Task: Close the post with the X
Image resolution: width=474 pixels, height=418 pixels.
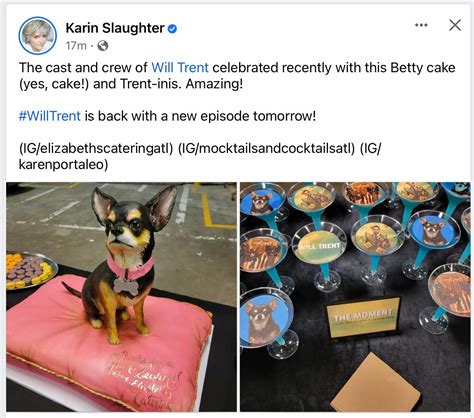Action: point(455,25)
